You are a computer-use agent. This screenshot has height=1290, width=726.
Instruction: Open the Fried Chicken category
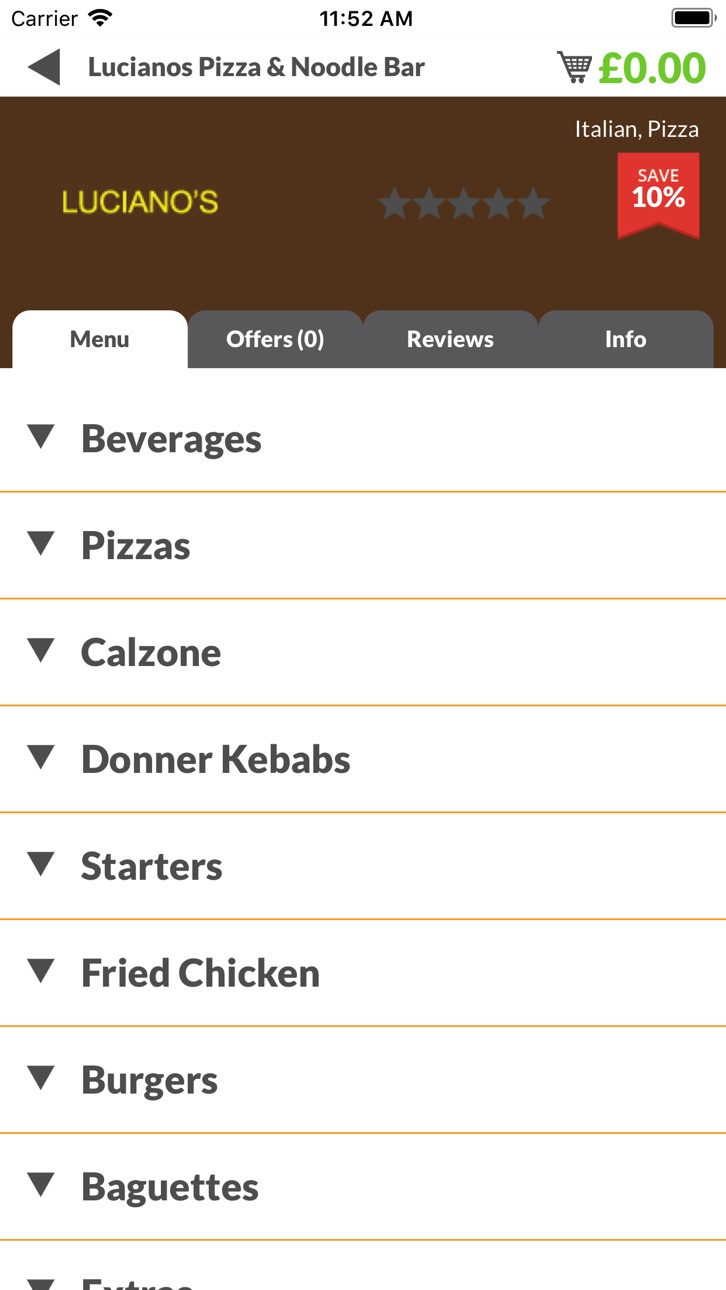coord(363,973)
